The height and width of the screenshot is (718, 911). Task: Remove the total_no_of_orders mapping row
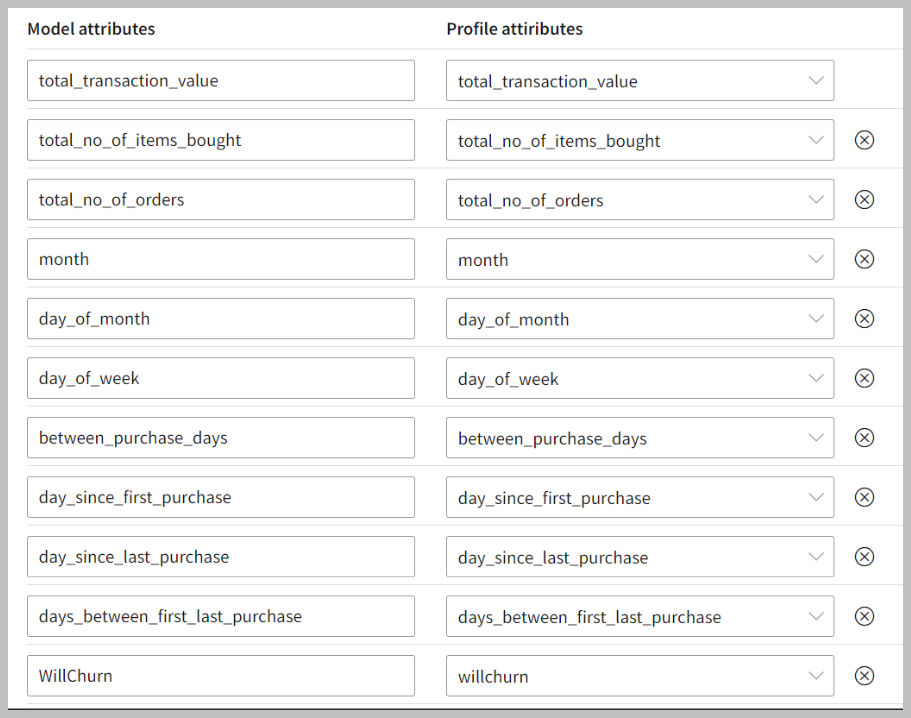pos(865,200)
